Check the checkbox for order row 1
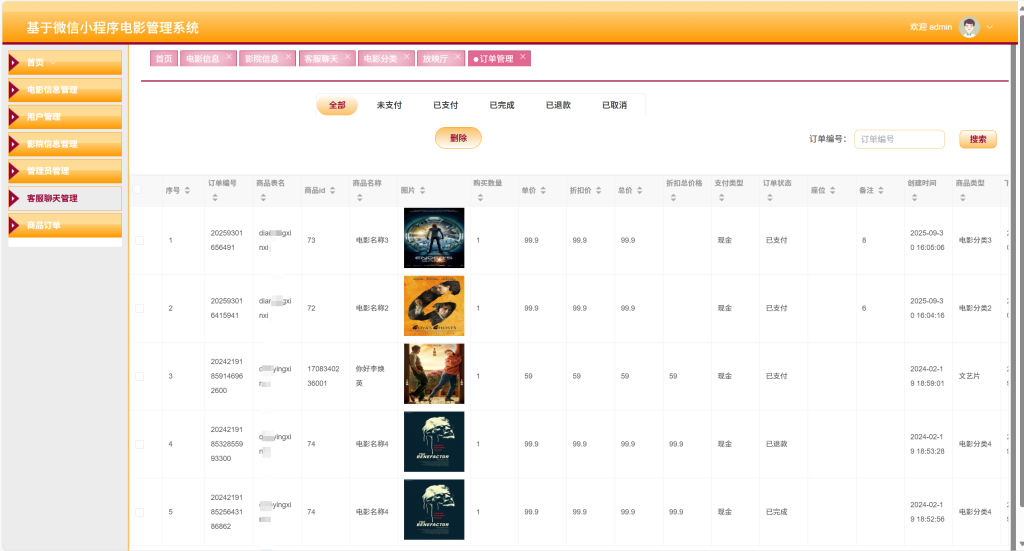This screenshot has width=1024, height=551. pyautogui.click(x=140, y=240)
